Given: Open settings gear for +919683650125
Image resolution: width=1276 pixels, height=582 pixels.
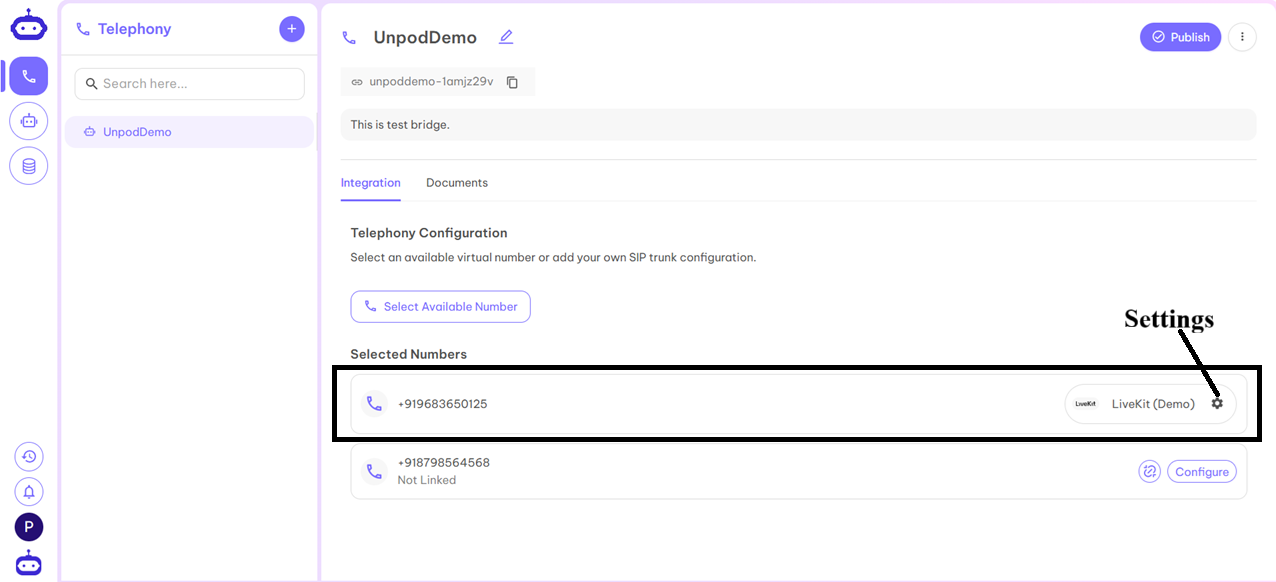Looking at the screenshot, I should click(1217, 403).
